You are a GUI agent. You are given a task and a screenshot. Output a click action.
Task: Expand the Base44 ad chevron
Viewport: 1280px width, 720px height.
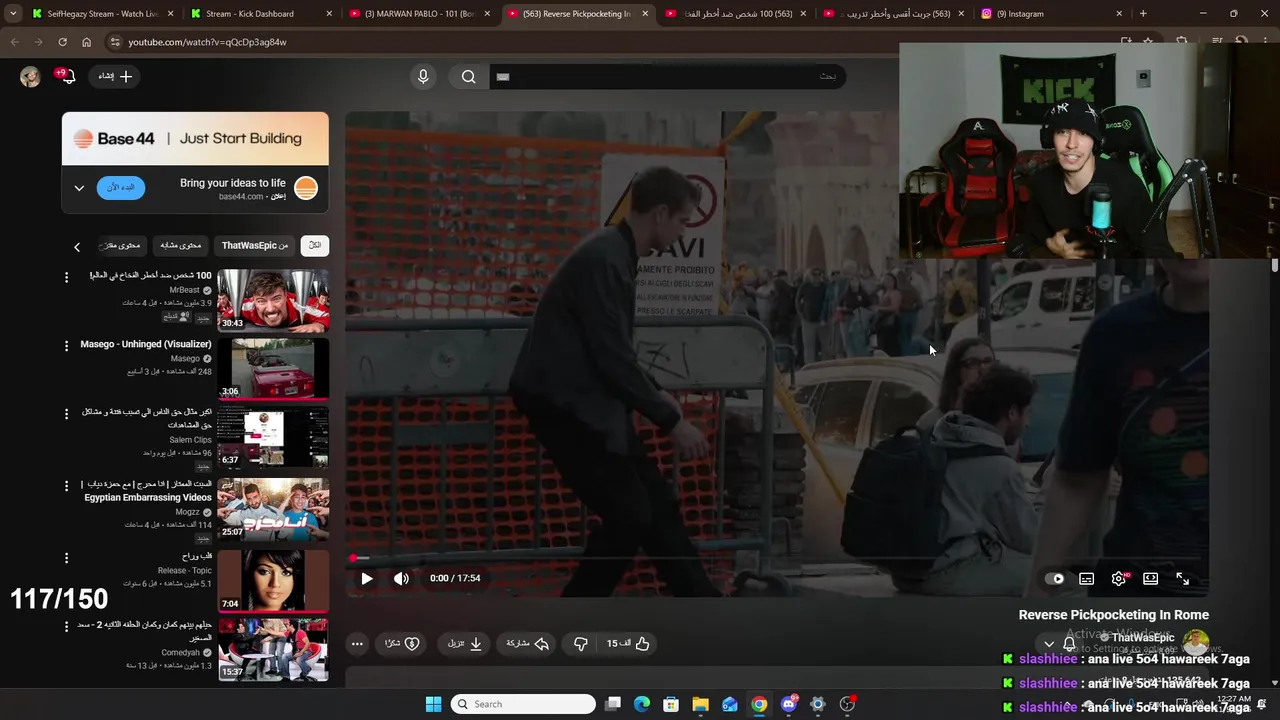point(79,188)
